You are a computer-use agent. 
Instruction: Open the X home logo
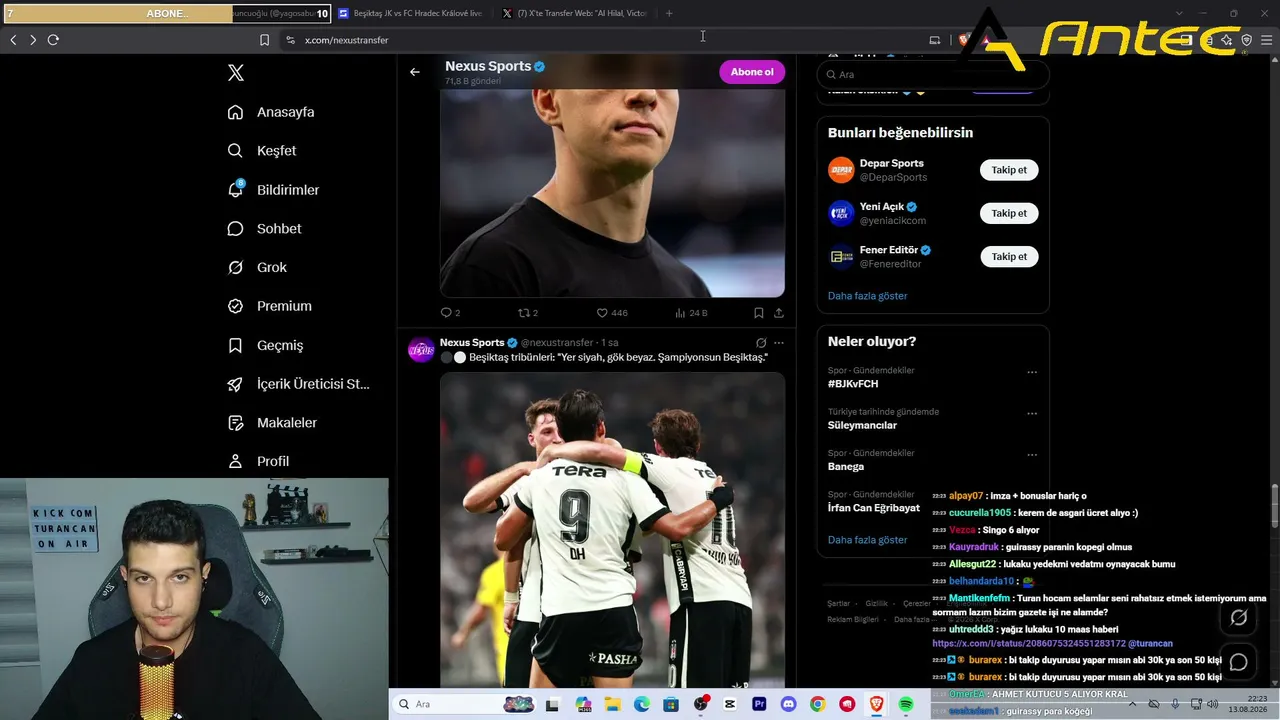(x=236, y=73)
